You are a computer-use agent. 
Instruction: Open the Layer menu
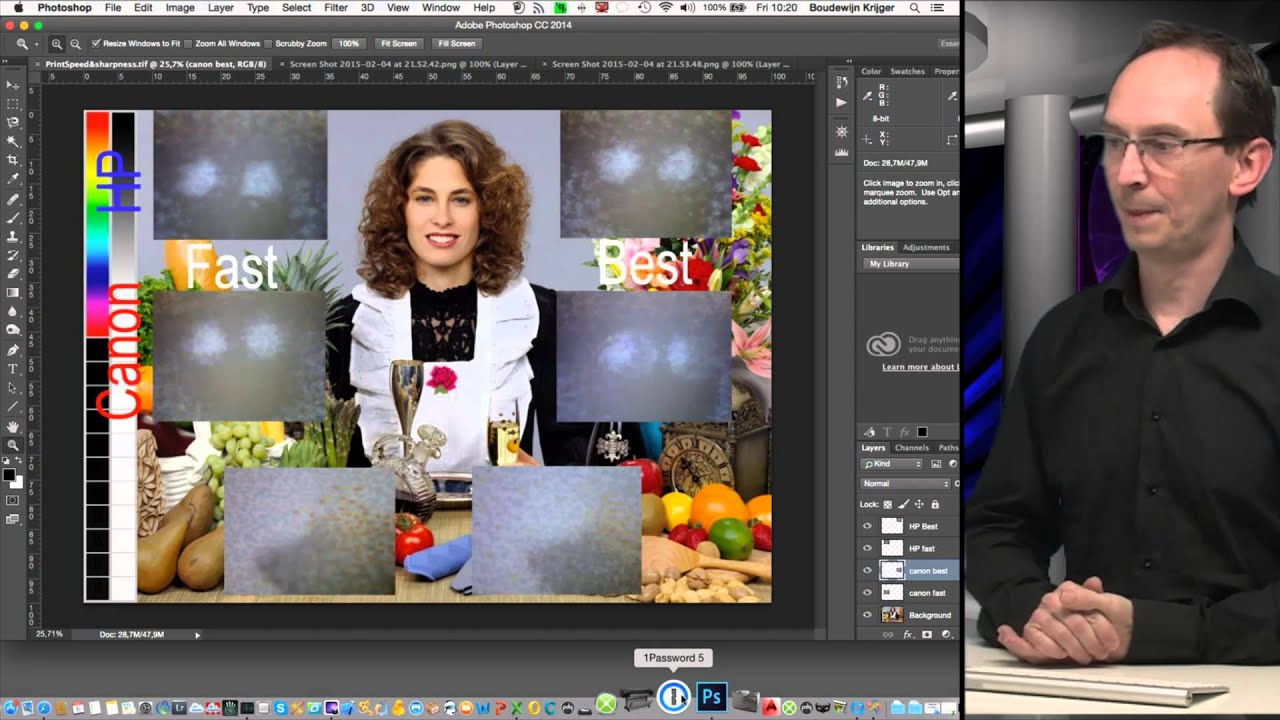click(220, 7)
